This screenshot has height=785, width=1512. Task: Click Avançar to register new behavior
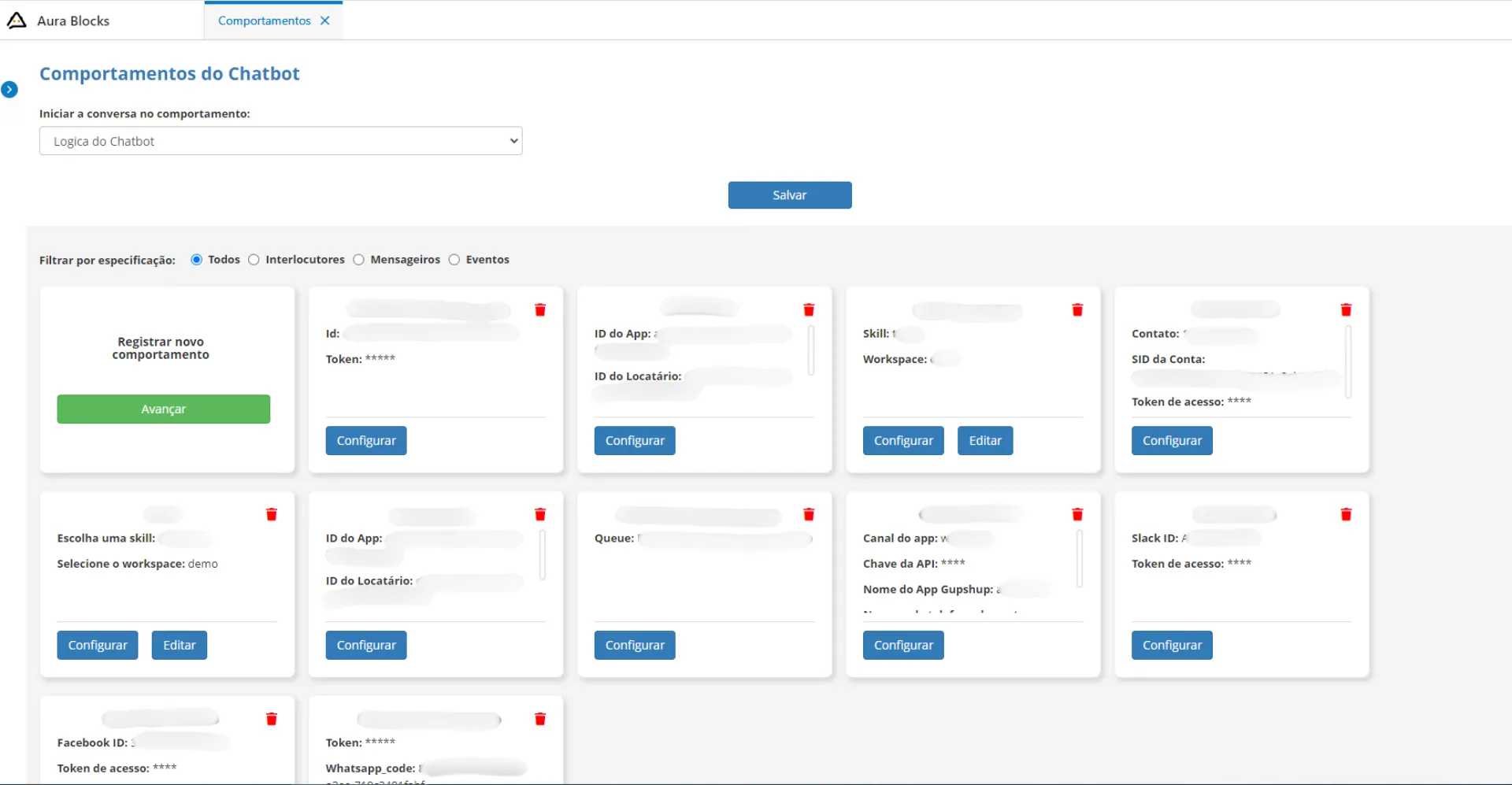pos(164,409)
